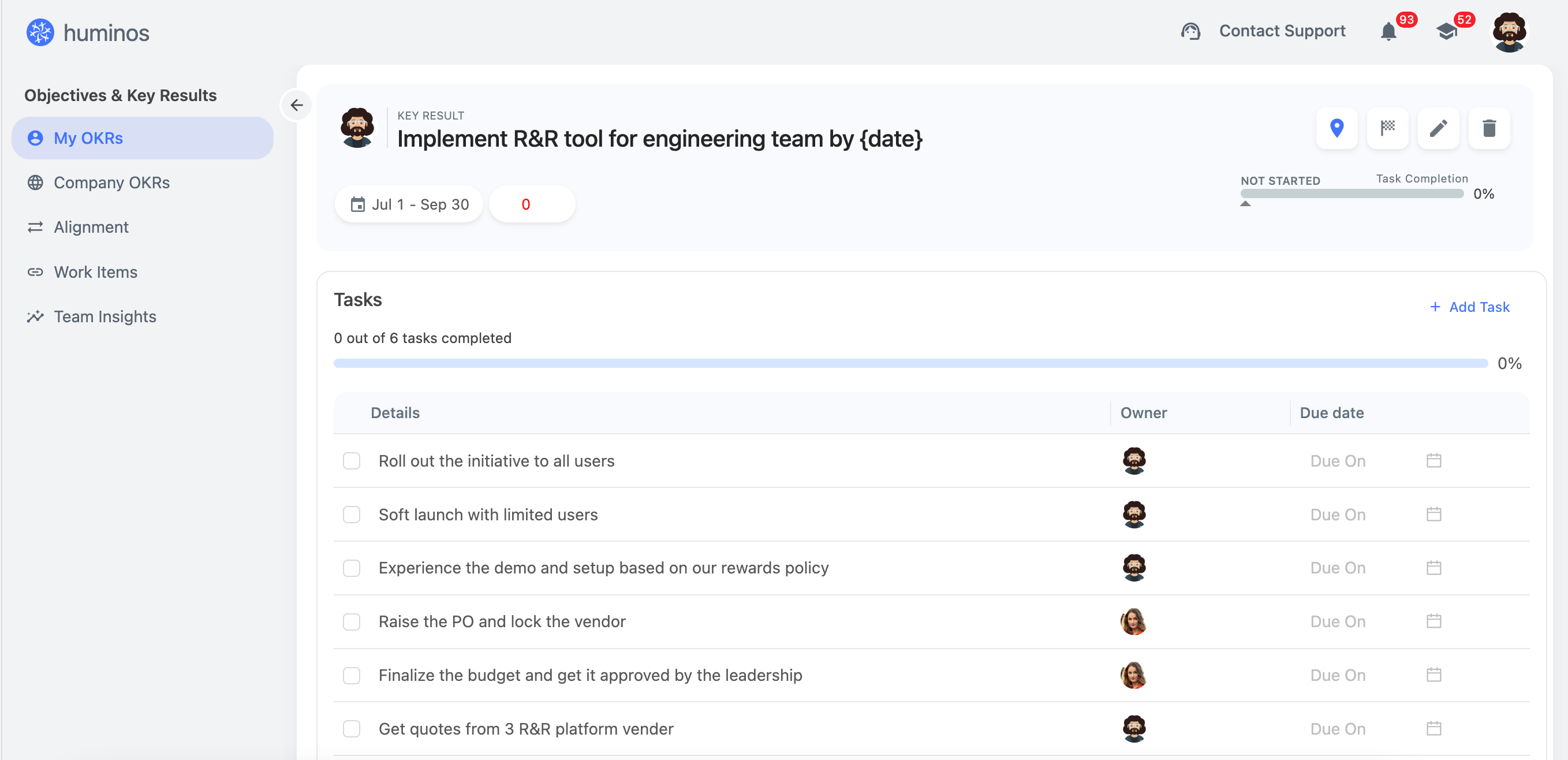
Task: Open the user profile avatar menu
Action: 1509,32
